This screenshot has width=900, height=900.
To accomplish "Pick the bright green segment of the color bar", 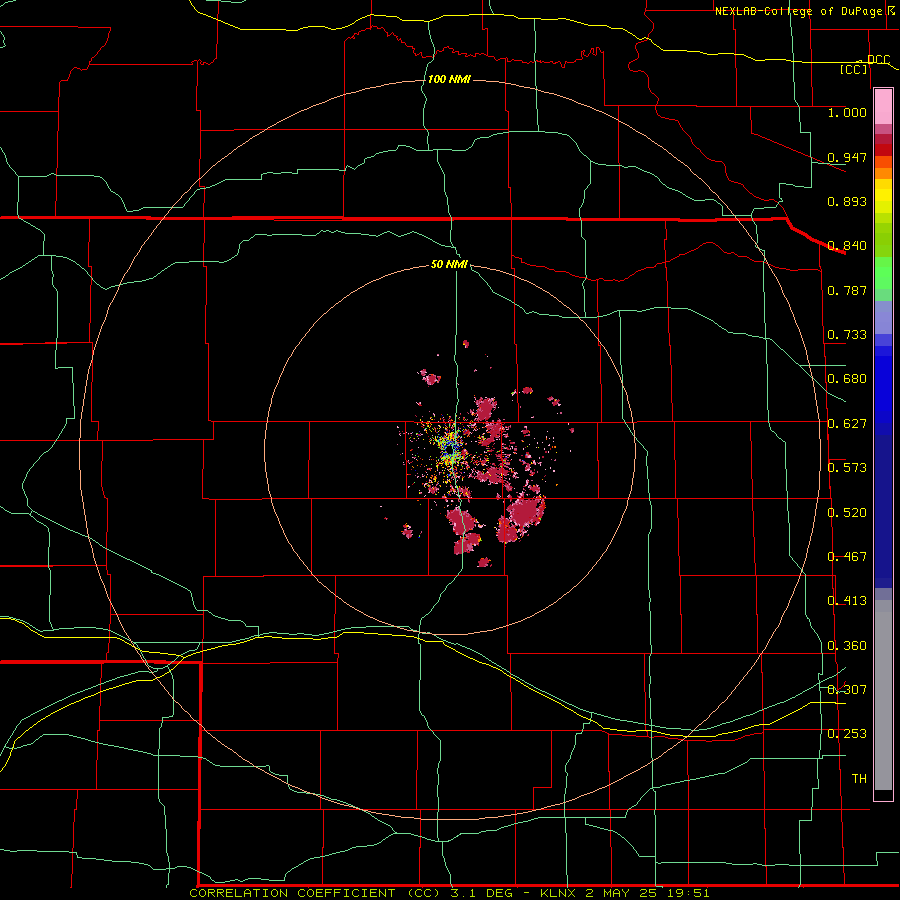I will tap(883, 273).
